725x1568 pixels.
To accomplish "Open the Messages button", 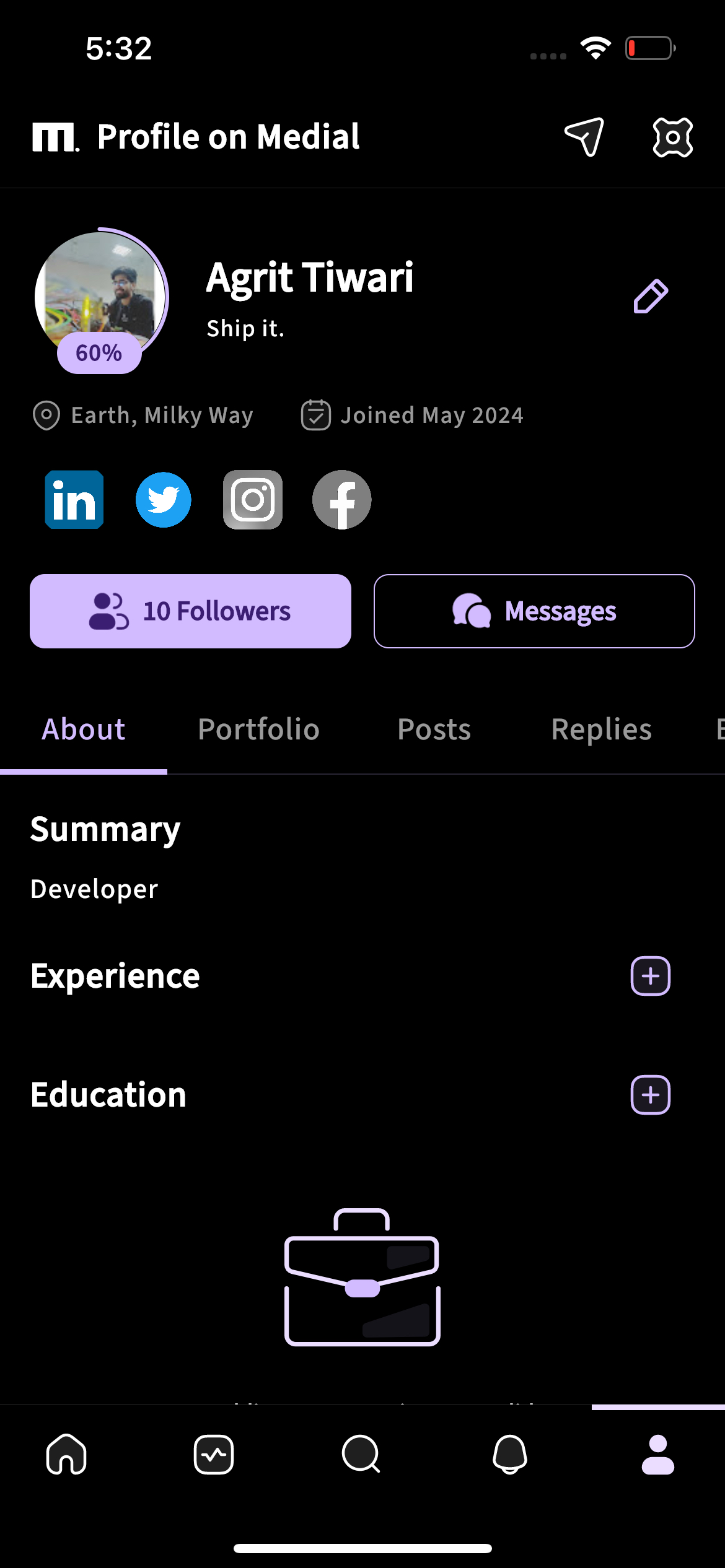I will 534,611.
